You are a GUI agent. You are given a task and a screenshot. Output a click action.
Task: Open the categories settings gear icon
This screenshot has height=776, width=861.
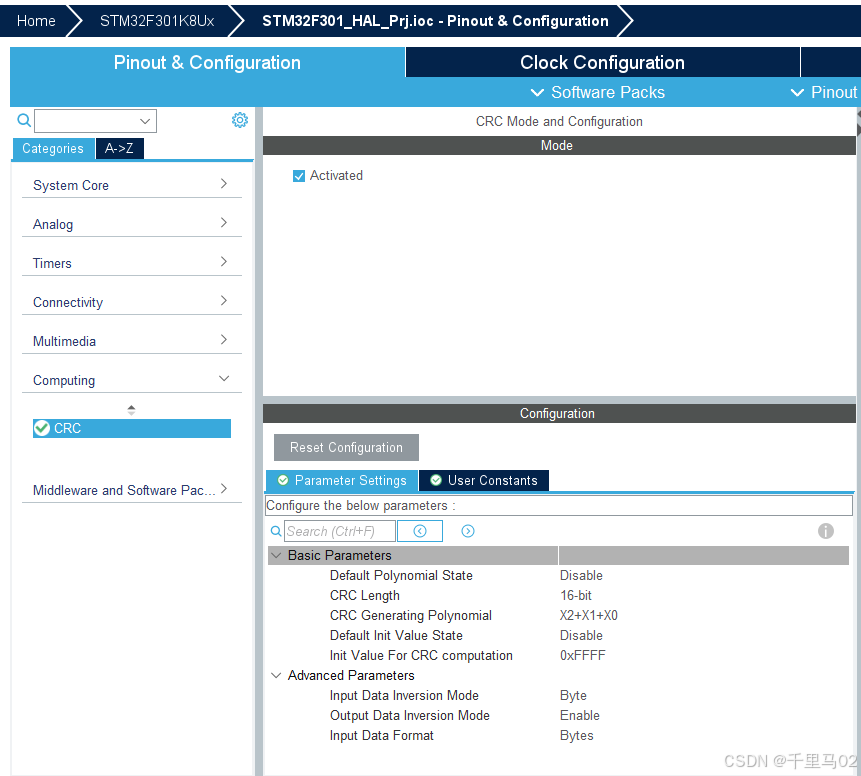pos(239,120)
